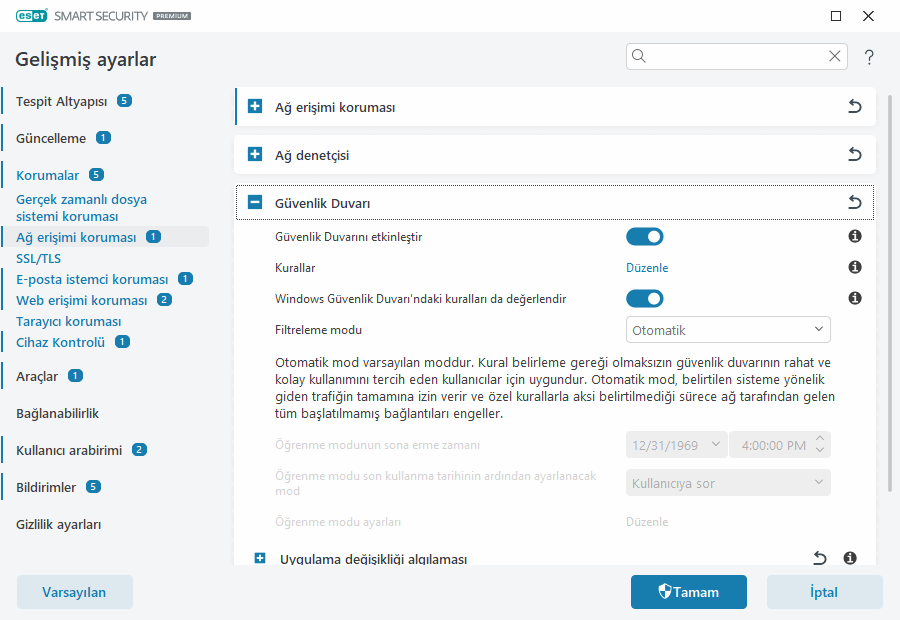This screenshot has height=620, width=900.
Task: Click the Düzenle link next to Kurallar
Action: 647,268
